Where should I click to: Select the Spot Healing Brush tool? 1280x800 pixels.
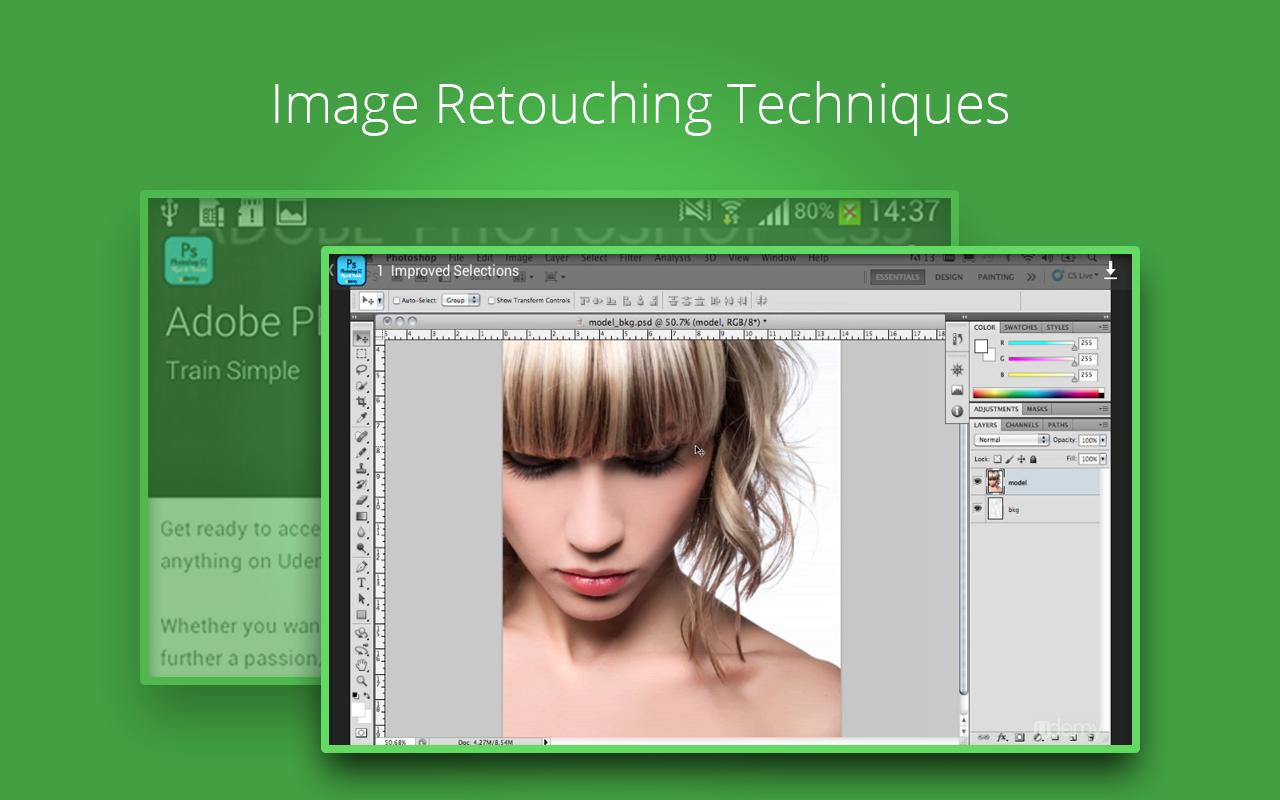(x=361, y=436)
